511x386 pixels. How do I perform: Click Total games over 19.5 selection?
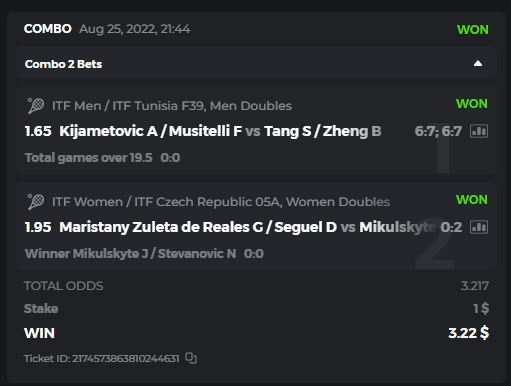pyautogui.click(x=89, y=158)
